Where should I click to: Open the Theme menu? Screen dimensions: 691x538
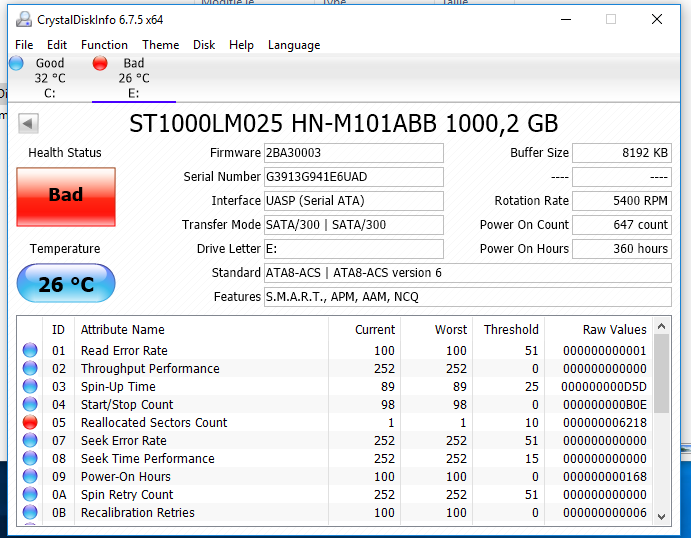pos(160,45)
